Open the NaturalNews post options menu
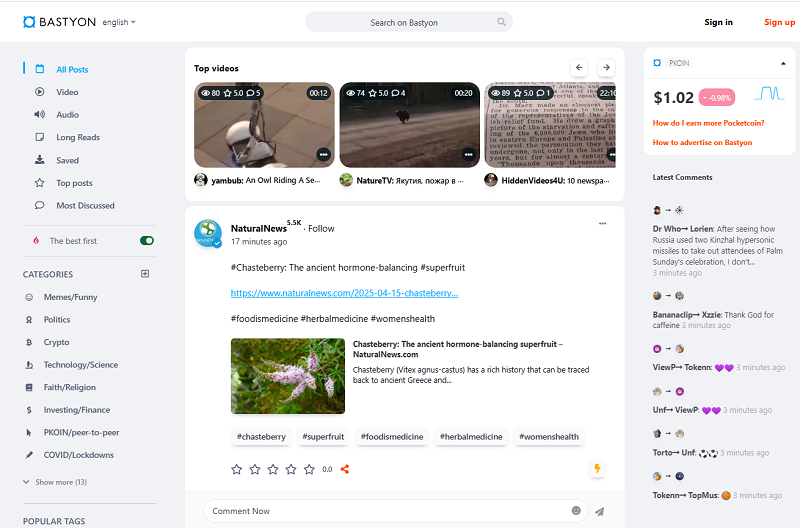 click(603, 223)
